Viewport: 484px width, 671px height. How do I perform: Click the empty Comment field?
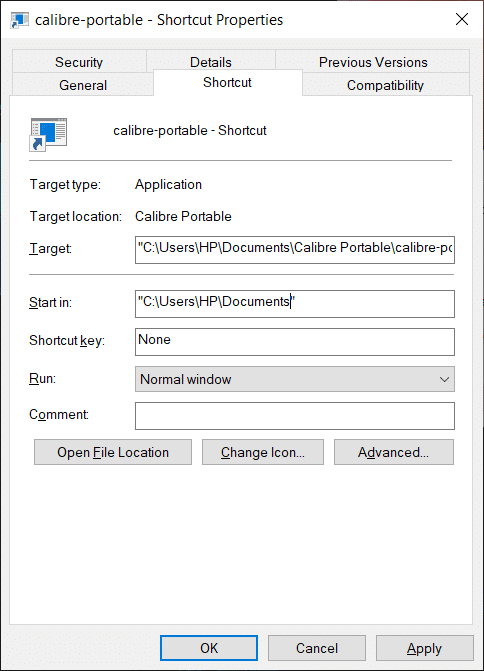tap(295, 416)
